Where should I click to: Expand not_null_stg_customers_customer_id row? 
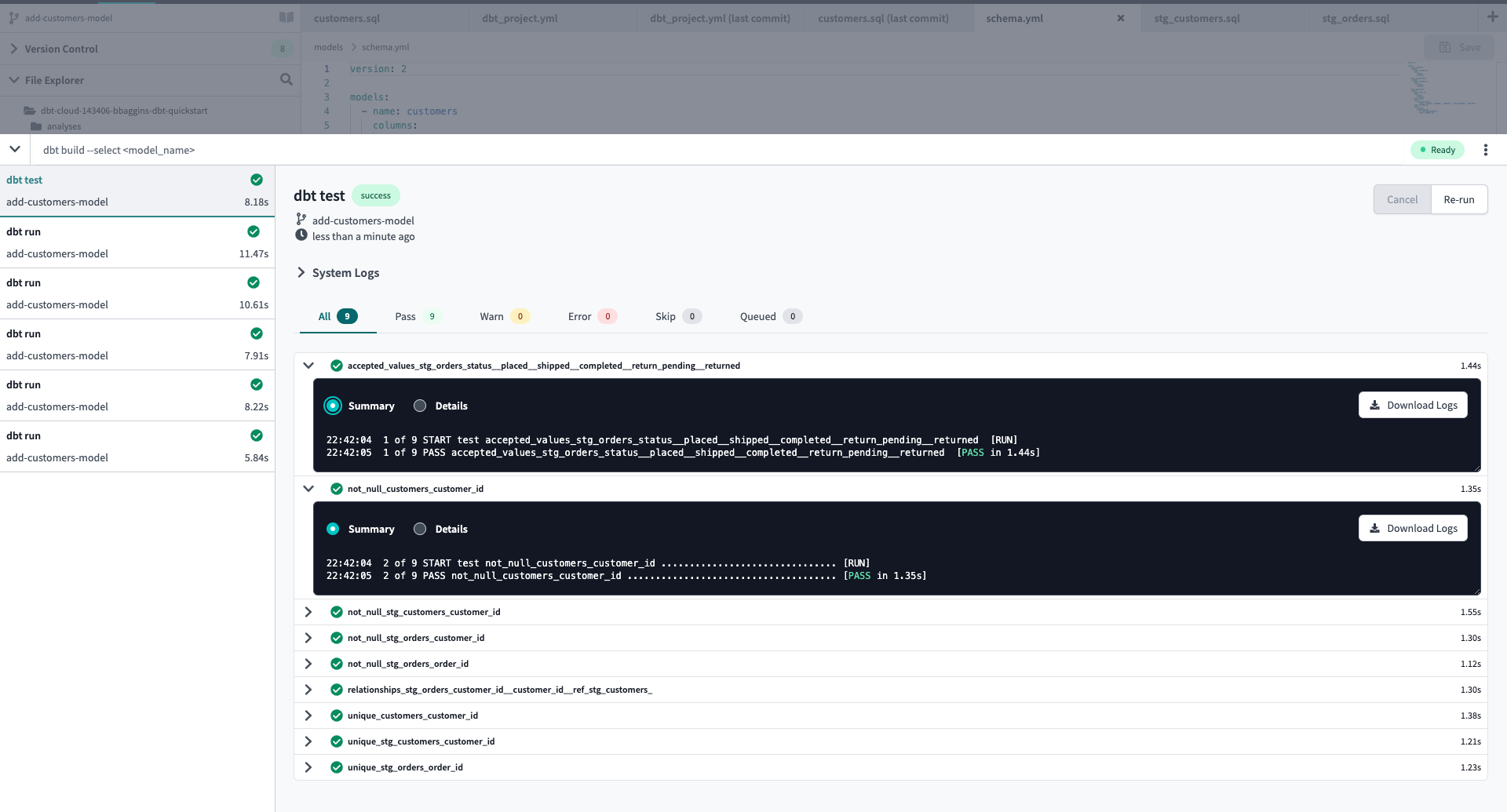(x=308, y=612)
